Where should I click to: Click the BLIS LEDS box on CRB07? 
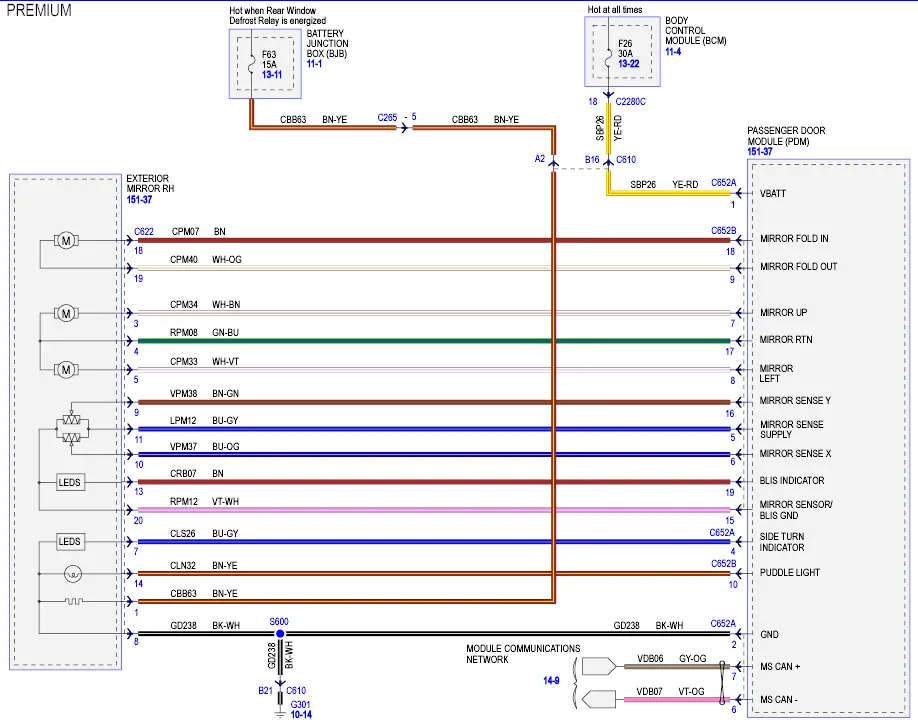coord(69,482)
